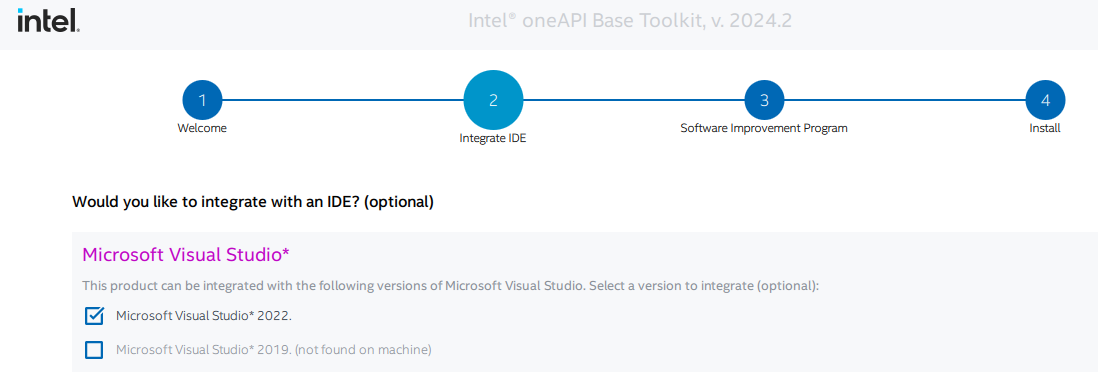
Task: Click the Microsoft Visual Studio* section heading
Action: point(186,255)
